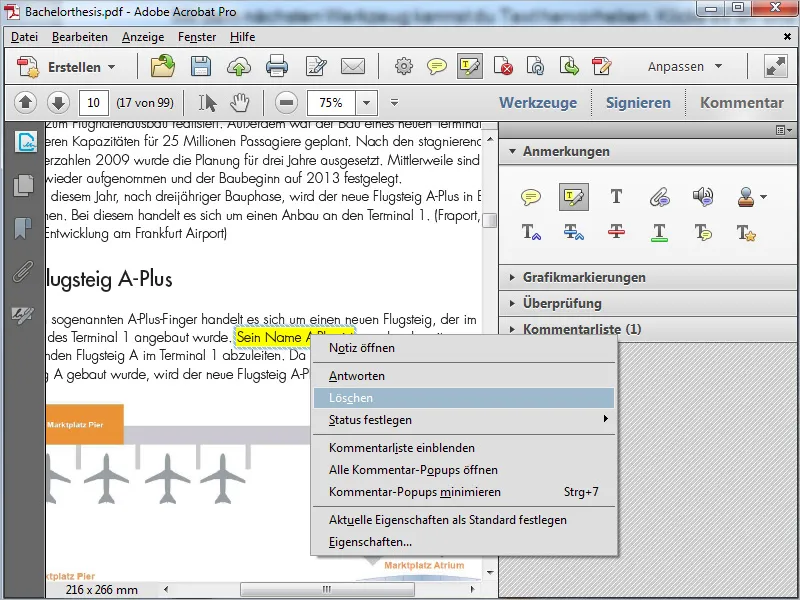Switch to the Werkzeuge pane
Viewport: 800px width, 600px height.
click(541, 102)
